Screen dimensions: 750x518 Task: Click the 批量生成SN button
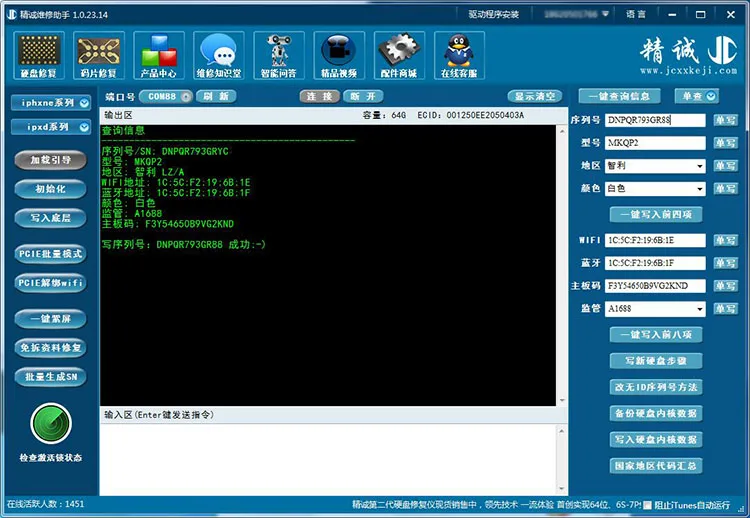[51, 377]
